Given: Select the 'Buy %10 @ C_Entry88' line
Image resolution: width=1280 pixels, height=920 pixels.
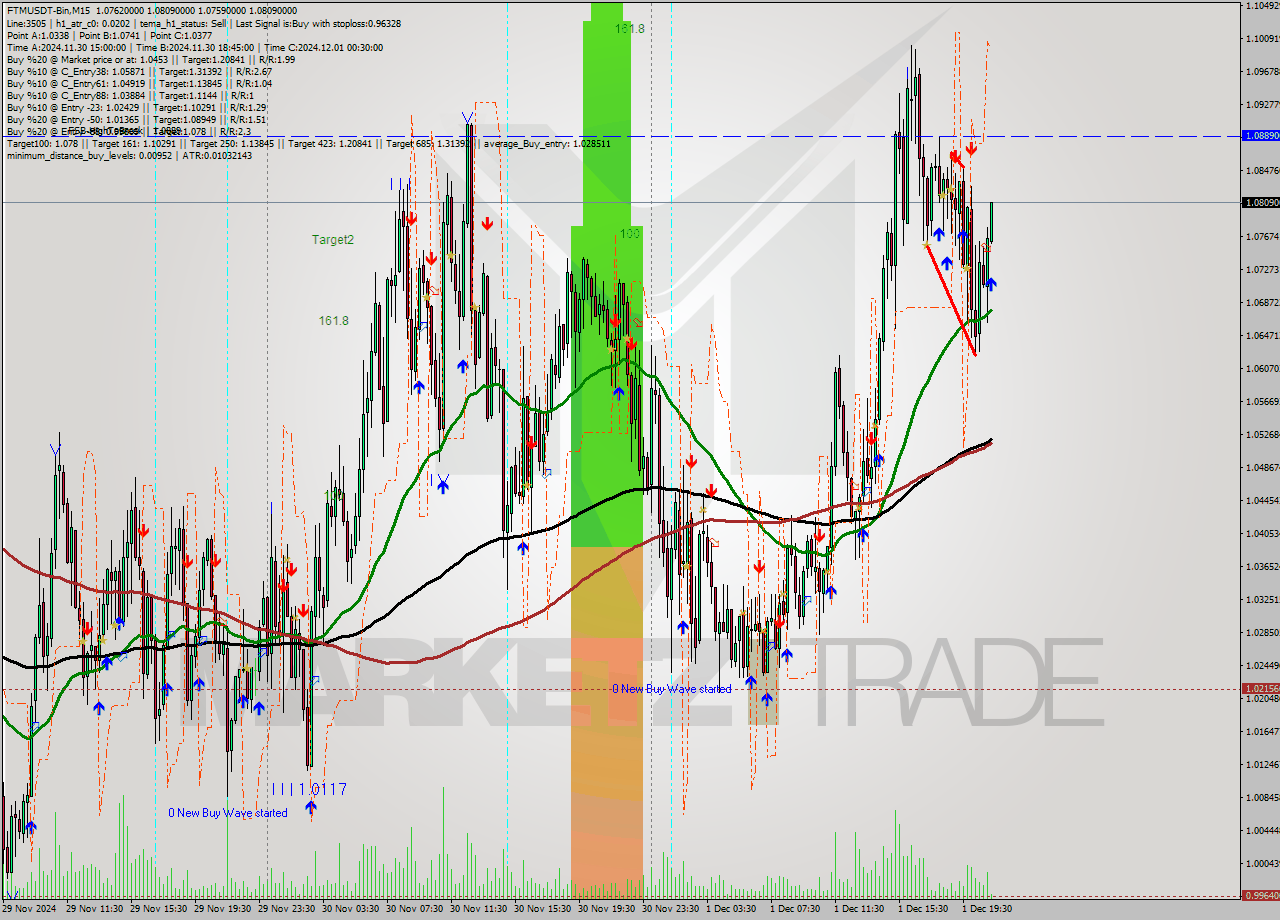Looking at the screenshot, I should tap(131, 95).
